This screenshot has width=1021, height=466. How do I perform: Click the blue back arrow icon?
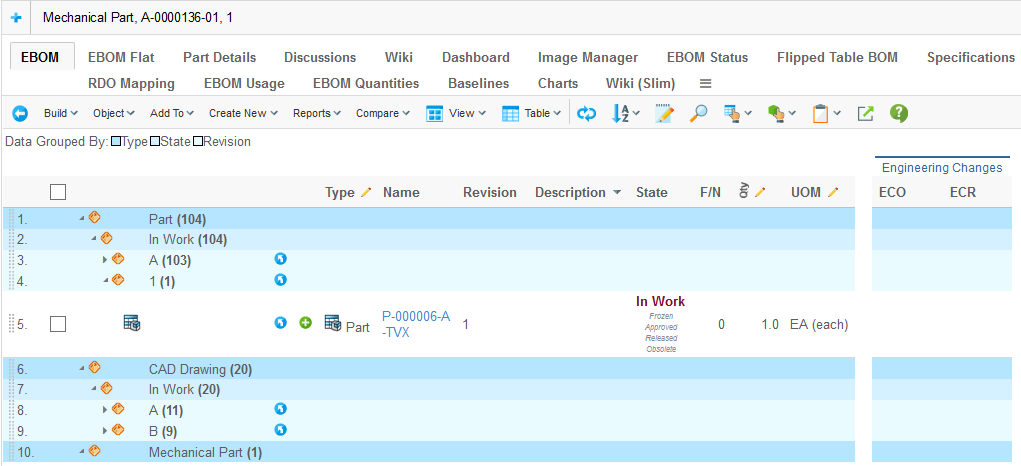(x=20, y=114)
